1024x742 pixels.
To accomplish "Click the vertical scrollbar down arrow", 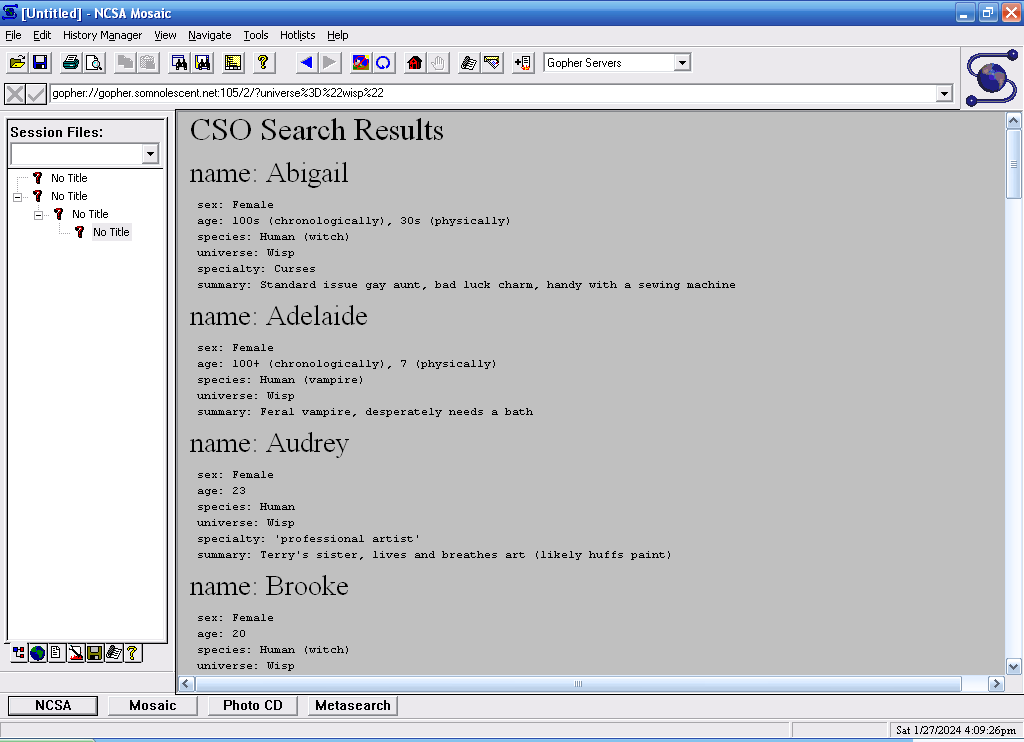I will pyautogui.click(x=1014, y=666).
